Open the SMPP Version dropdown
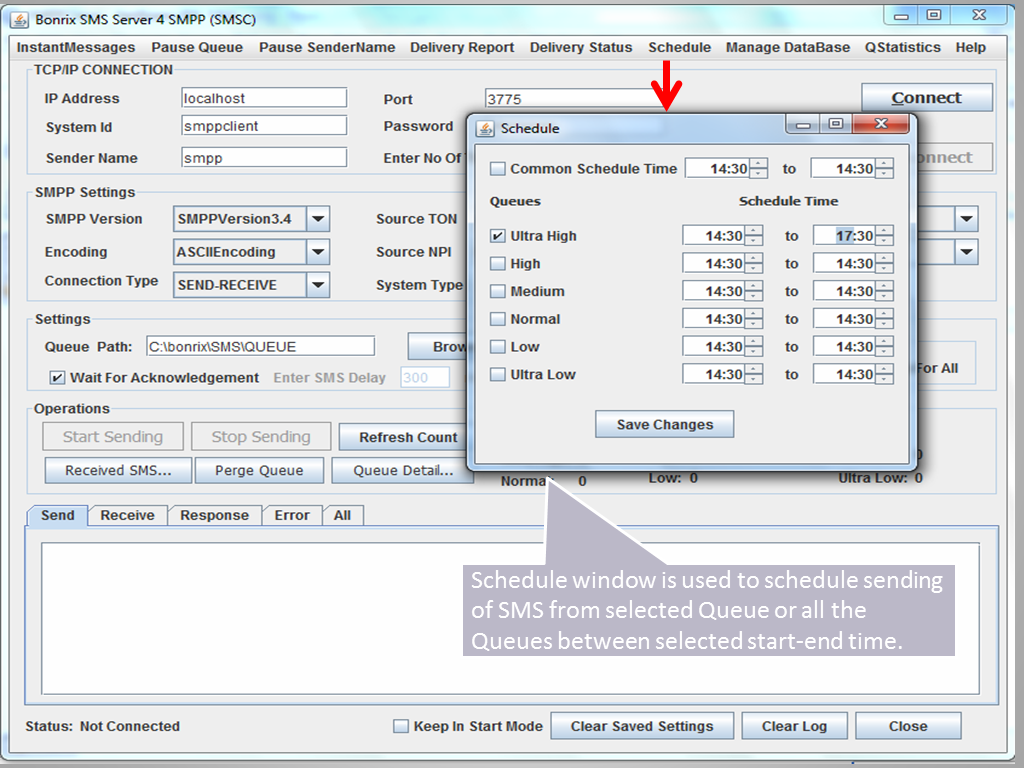This screenshot has height=768, width=1024. [x=318, y=219]
